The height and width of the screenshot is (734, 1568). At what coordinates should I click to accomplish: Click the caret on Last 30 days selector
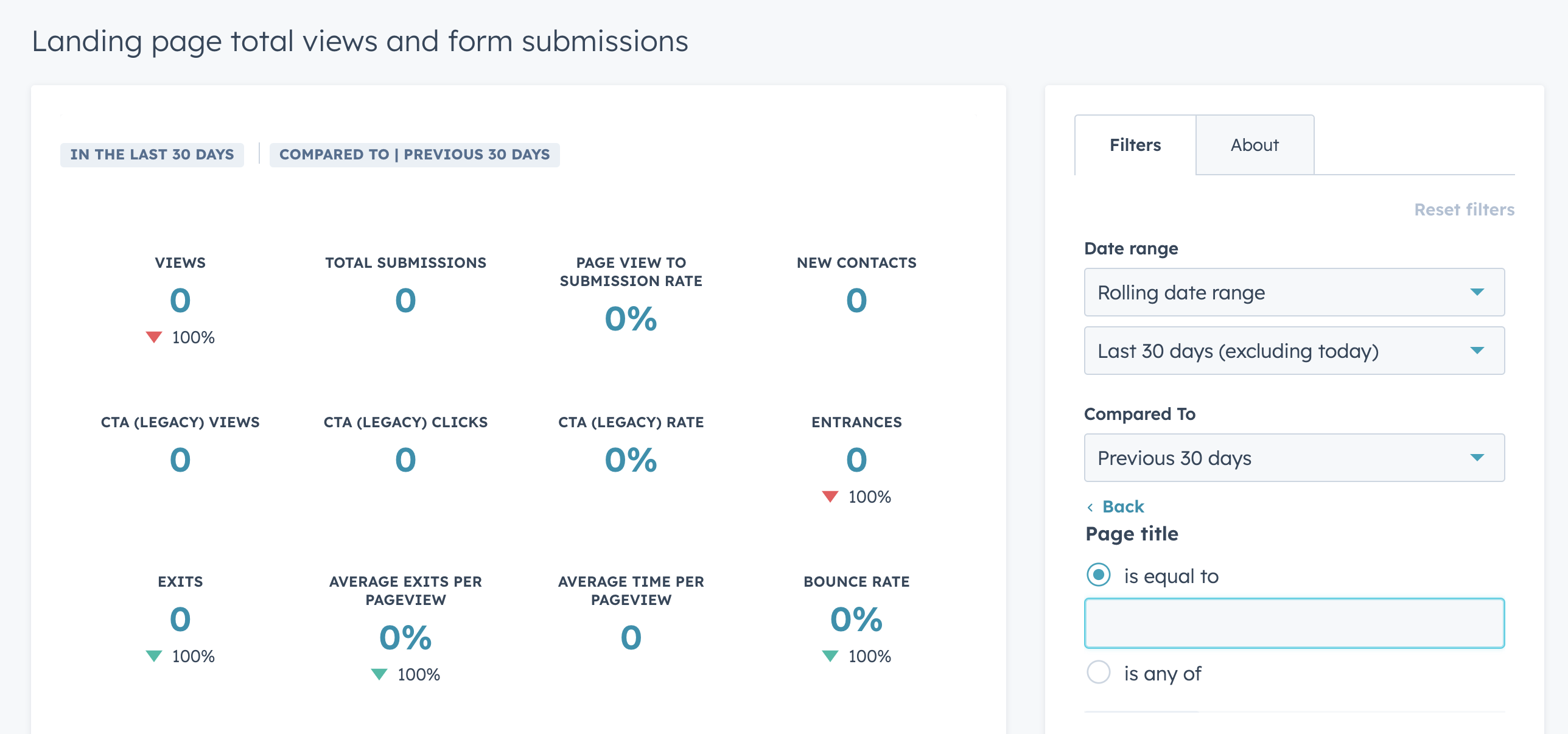[x=1478, y=351]
